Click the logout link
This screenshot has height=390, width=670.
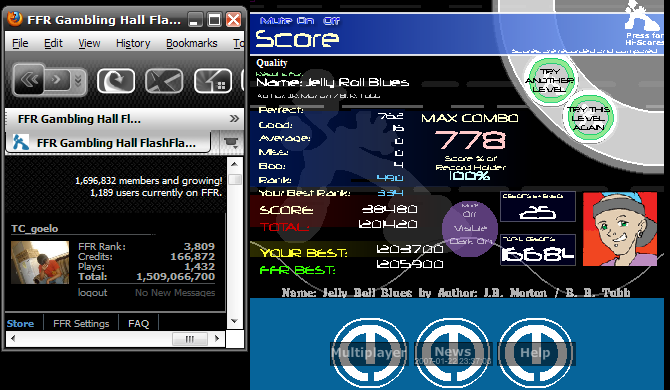(92, 293)
